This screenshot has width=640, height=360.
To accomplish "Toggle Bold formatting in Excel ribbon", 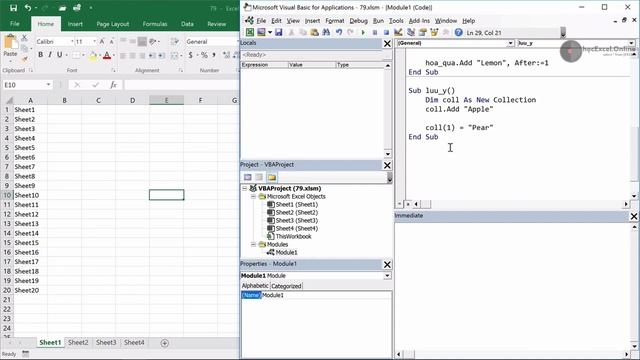I will click(x=40, y=55).
